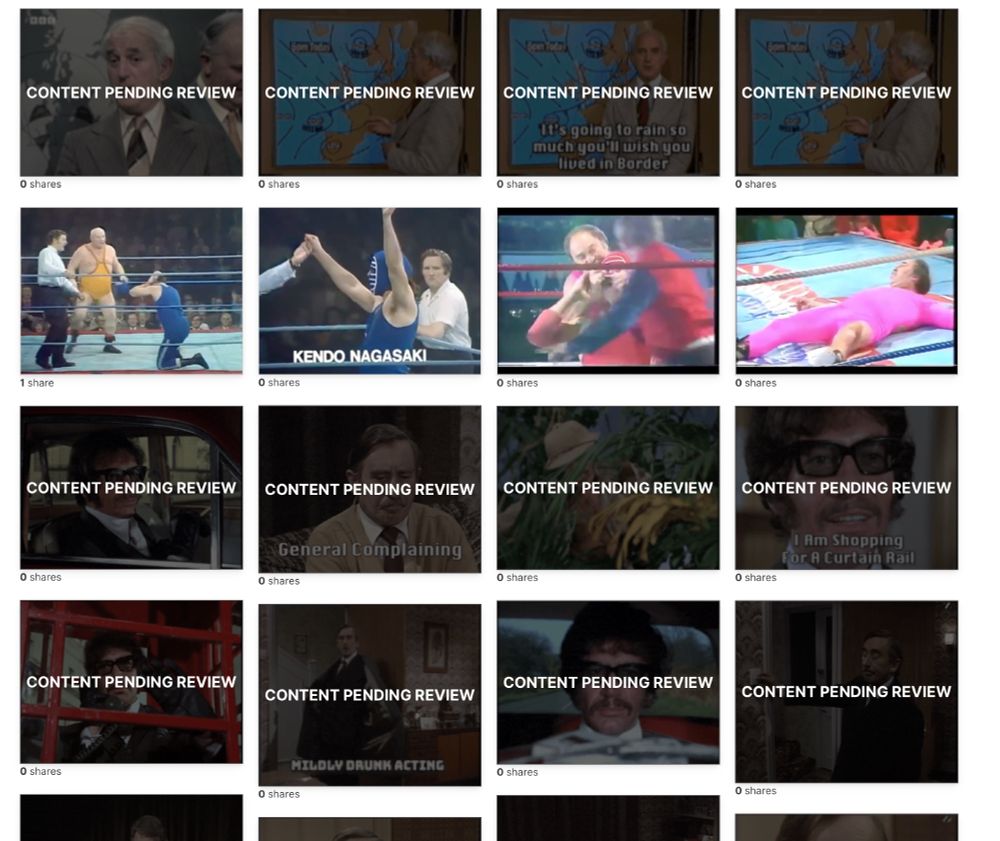Open the Kendo Nagasaki wrestling GIF
Screen dimensions: 1000x841
tap(370, 290)
